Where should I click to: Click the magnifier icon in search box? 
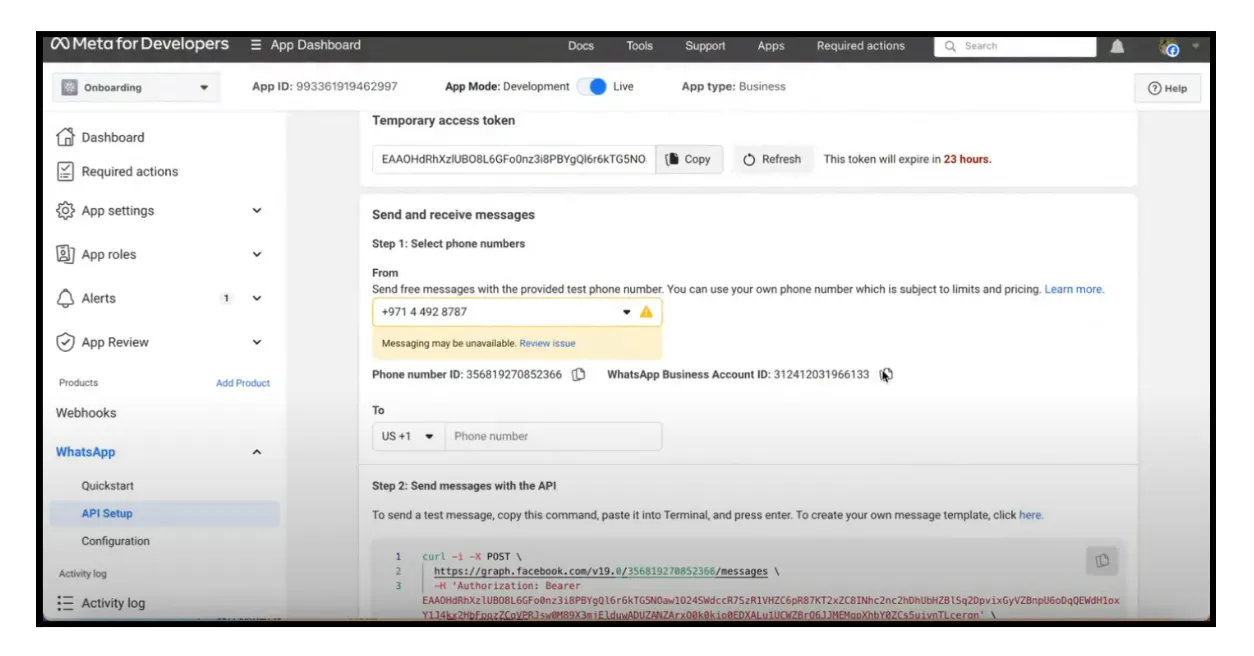tap(951, 46)
